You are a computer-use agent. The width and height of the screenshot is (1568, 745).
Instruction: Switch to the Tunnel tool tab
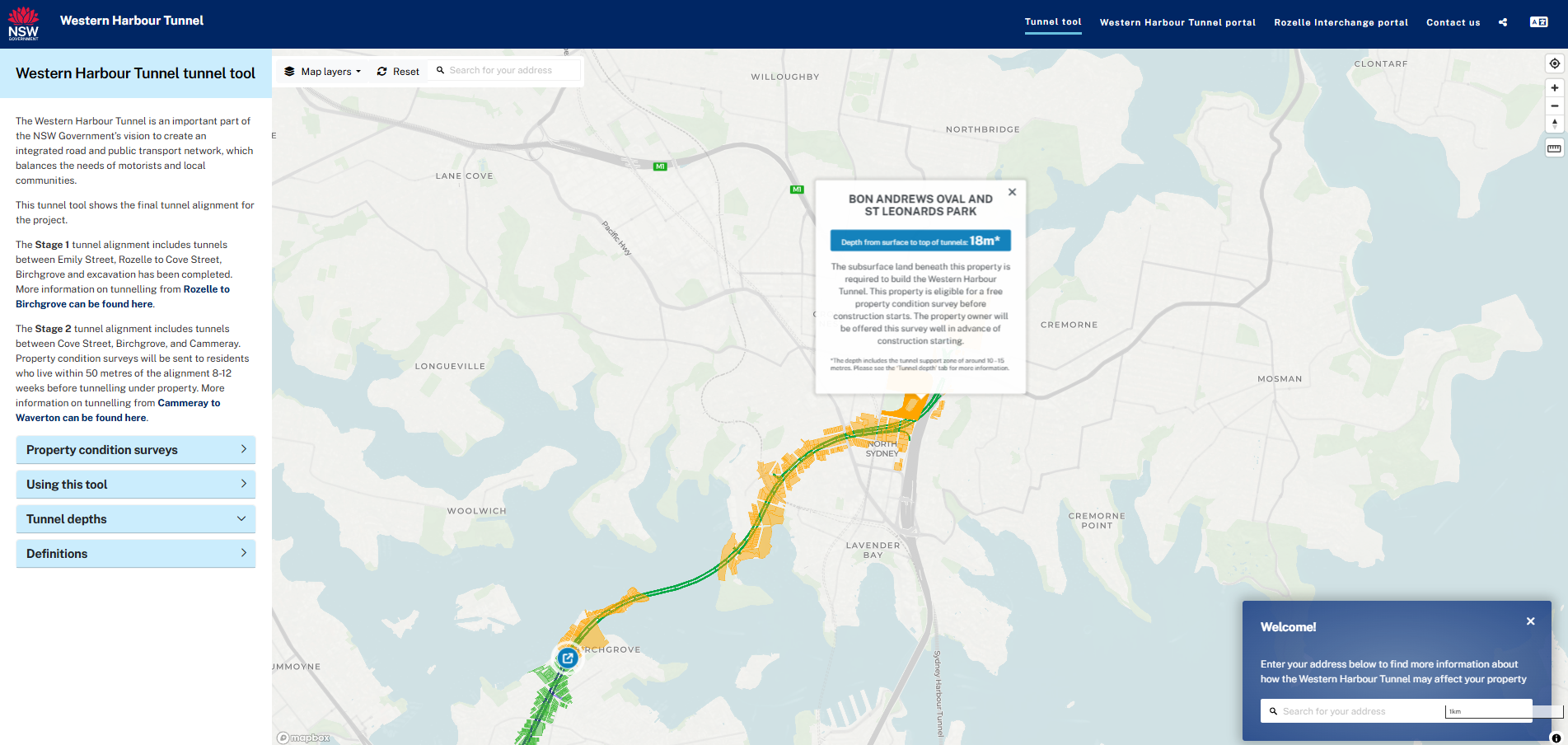[x=1053, y=22]
